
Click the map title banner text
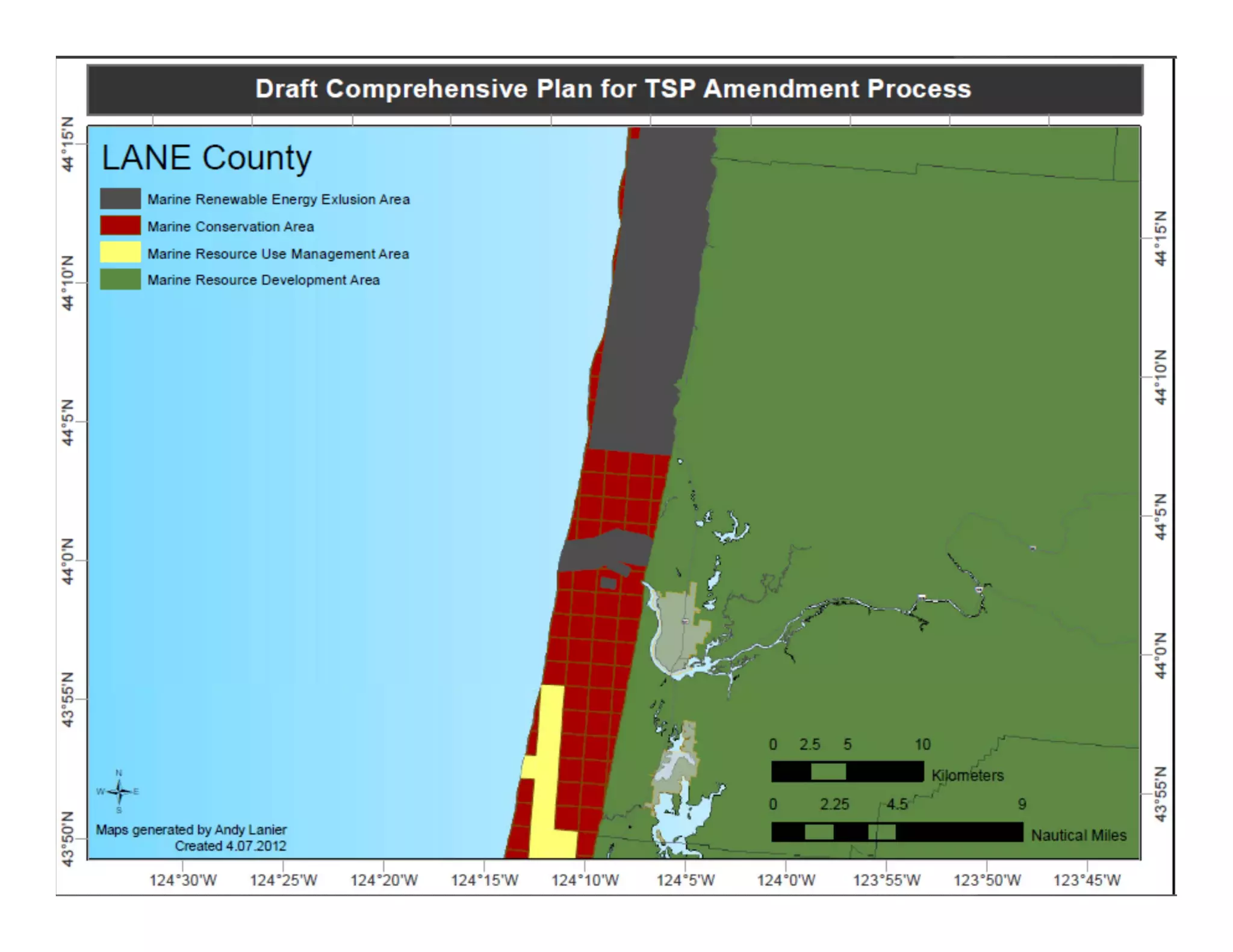(x=613, y=89)
